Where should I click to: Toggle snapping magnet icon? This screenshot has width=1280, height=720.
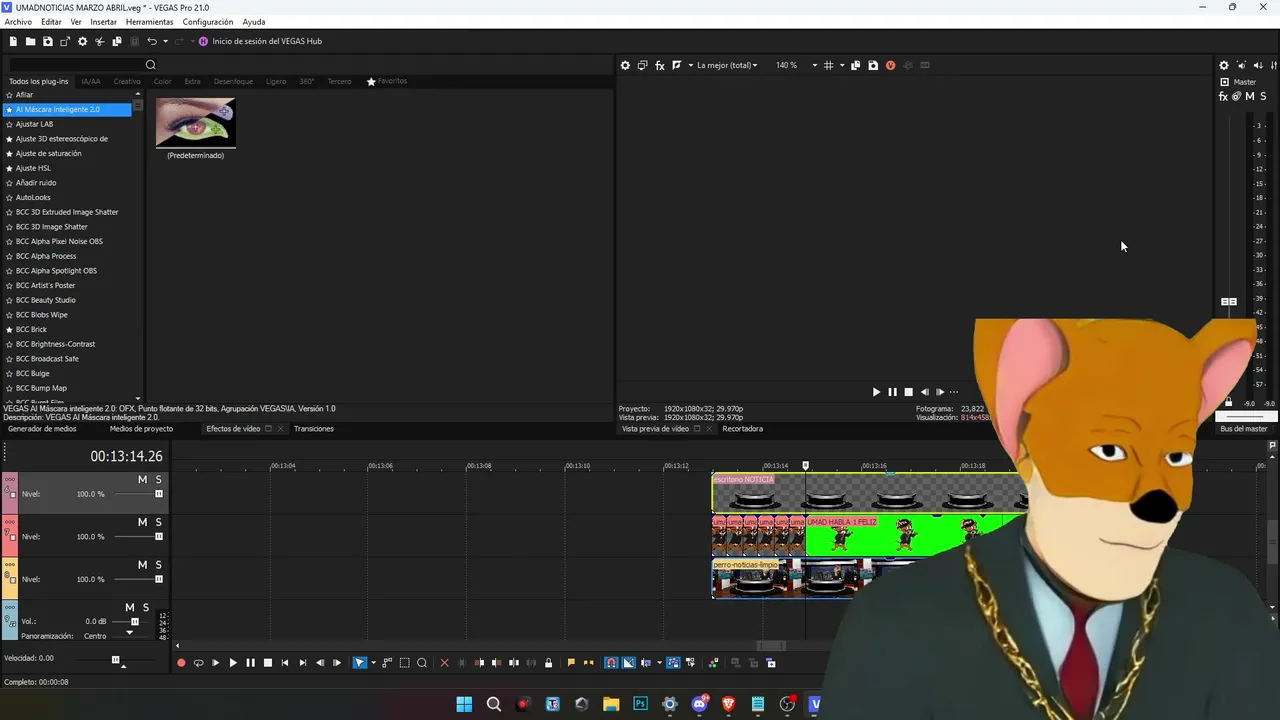tap(611, 663)
